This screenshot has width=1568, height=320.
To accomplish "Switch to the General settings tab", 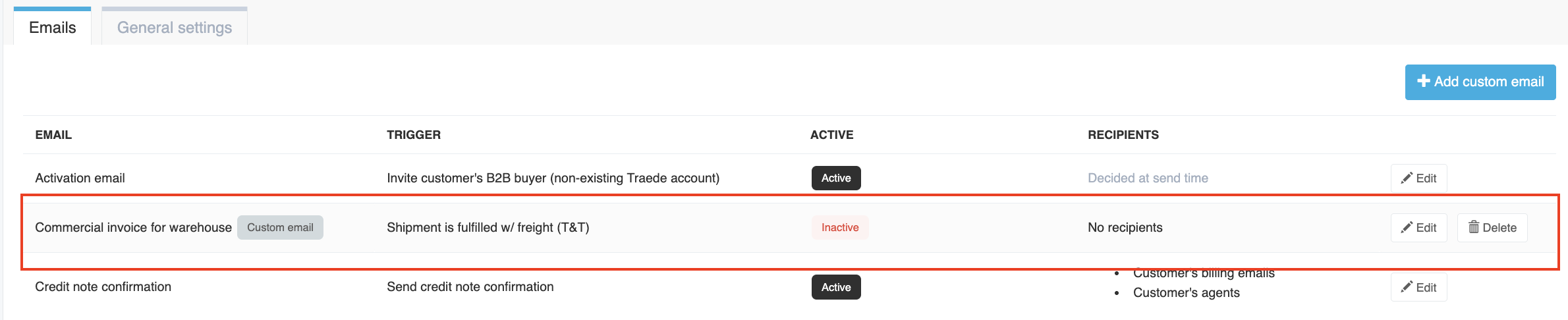I will (175, 27).
